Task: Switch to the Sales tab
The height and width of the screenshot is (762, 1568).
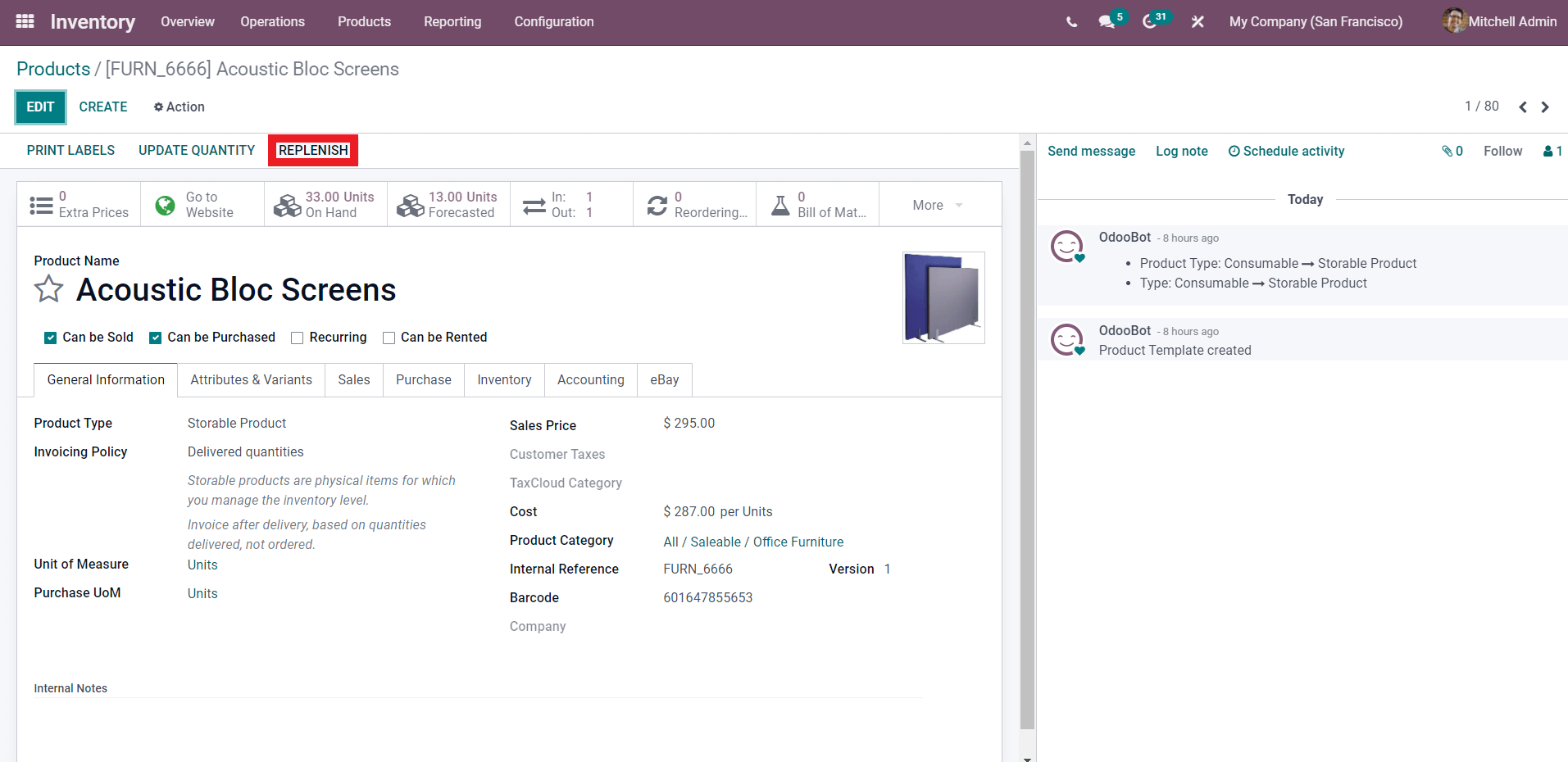Action: [x=354, y=380]
